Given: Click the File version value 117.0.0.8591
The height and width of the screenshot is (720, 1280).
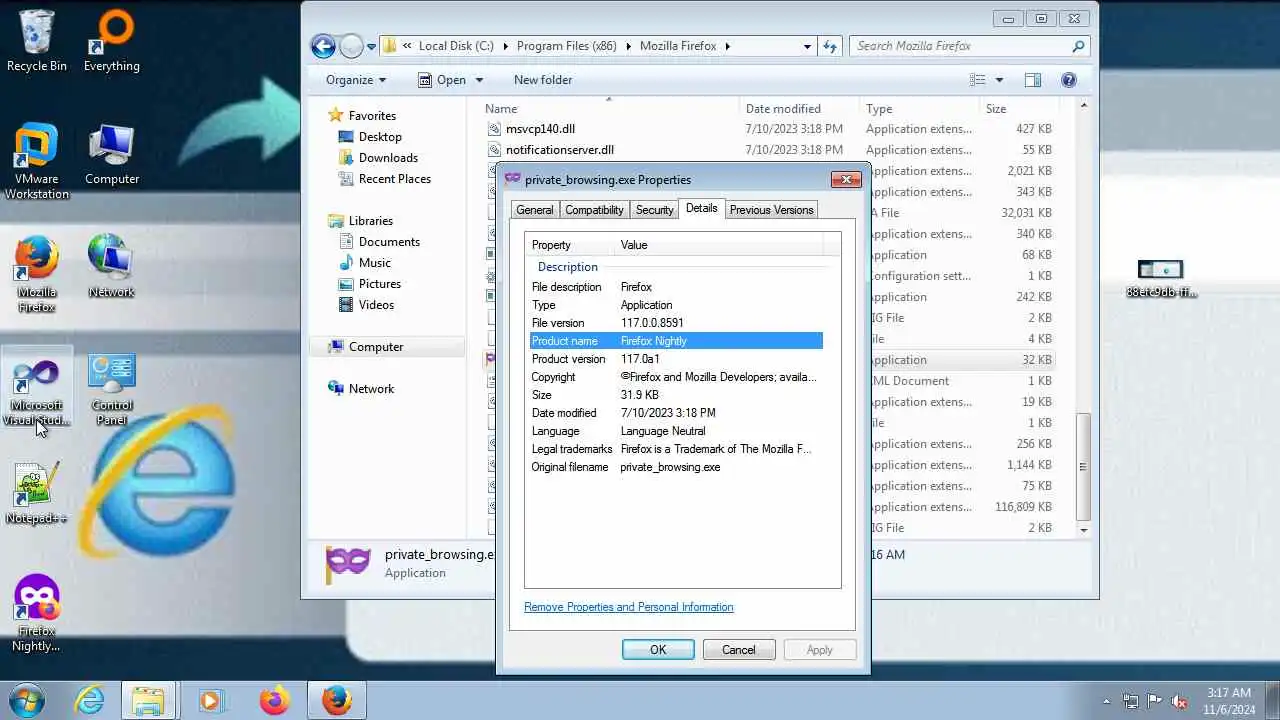Looking at the screenshot, I should tap(652, 323).
